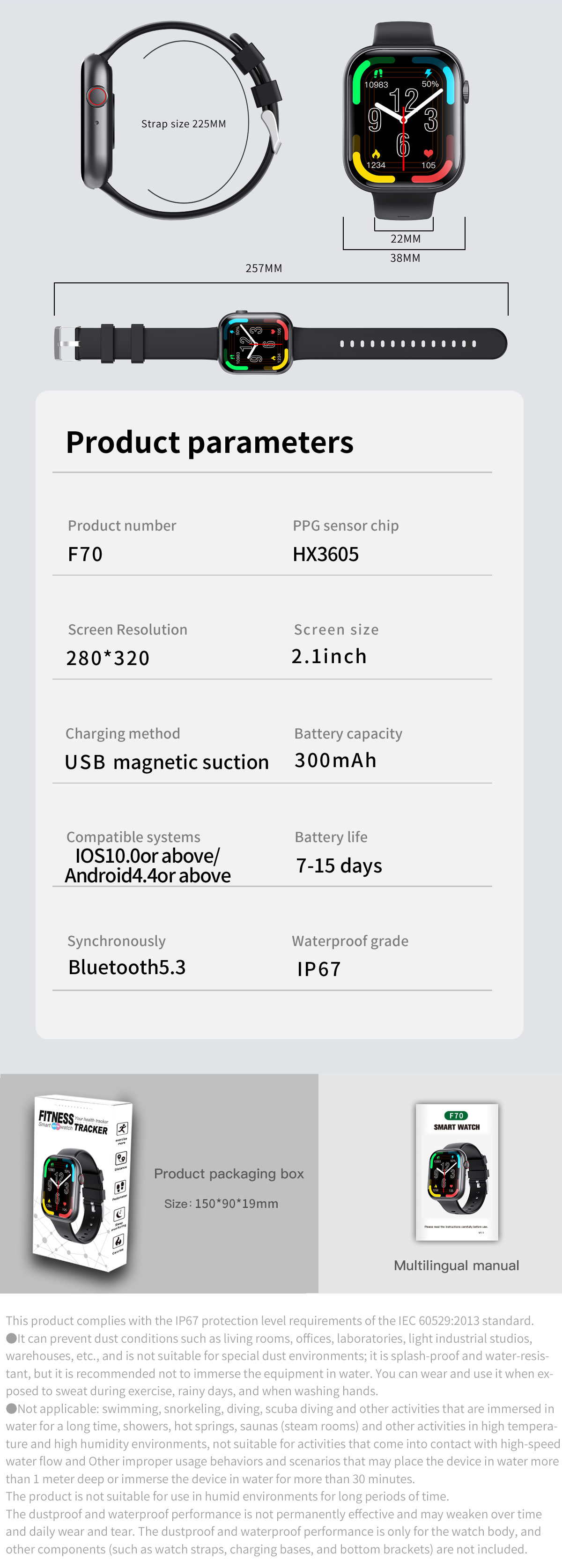Tap the flame calories icon on the watch
Viewport: 562px width, 1568px height.
376,154
